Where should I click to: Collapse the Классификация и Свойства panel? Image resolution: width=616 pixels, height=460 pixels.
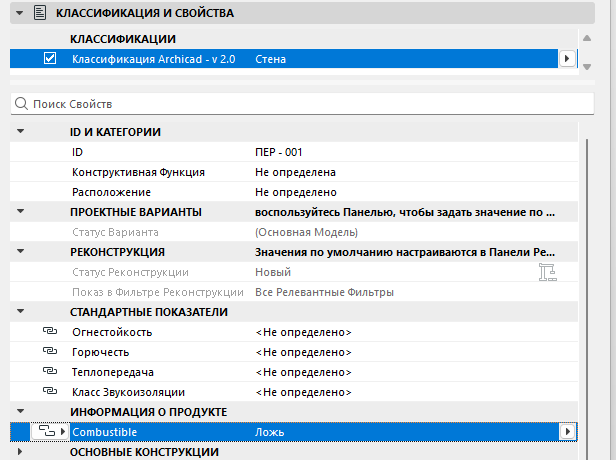point(19,13)
